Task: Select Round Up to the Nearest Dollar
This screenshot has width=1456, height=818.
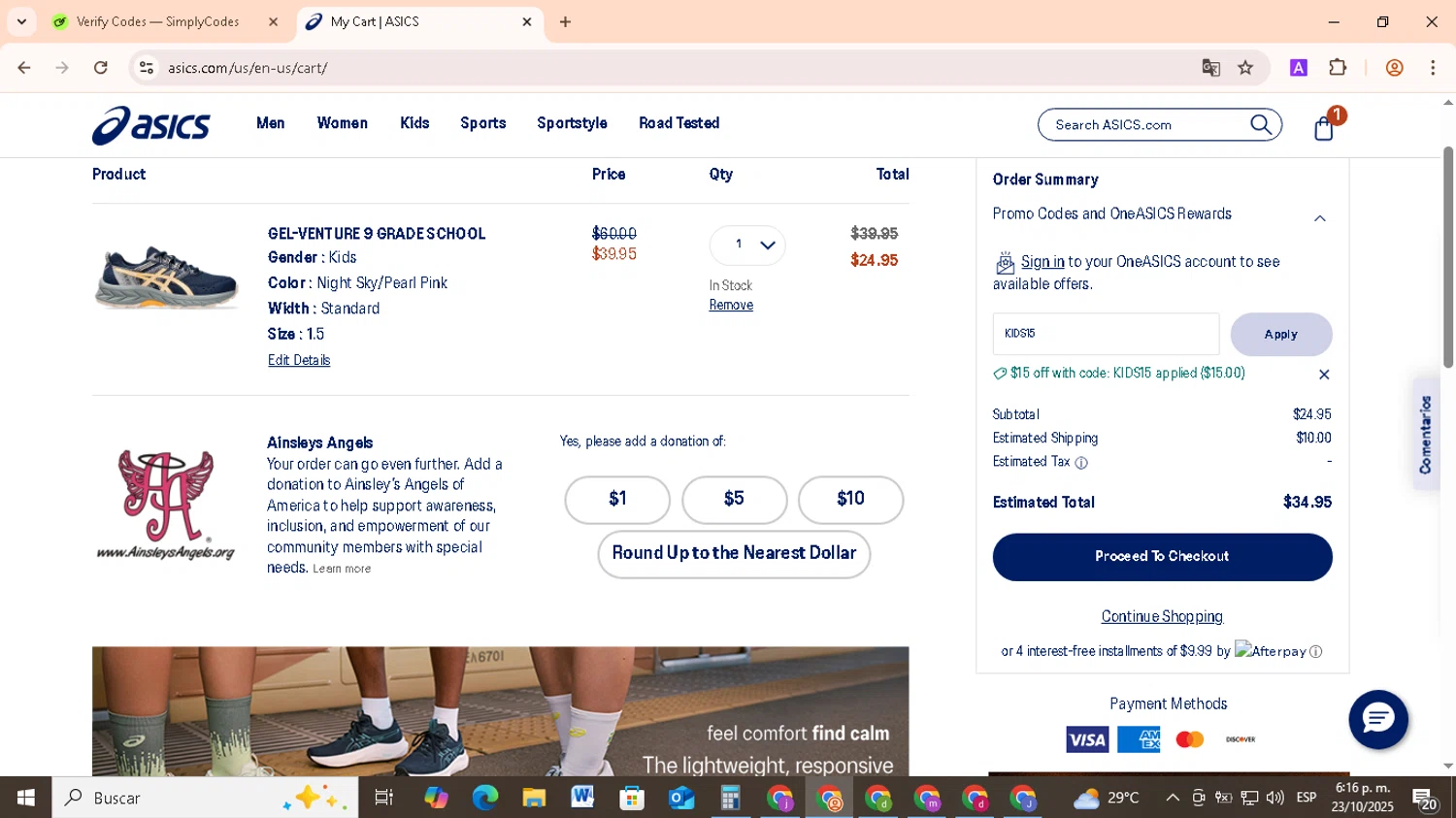Action: [734, 554]
